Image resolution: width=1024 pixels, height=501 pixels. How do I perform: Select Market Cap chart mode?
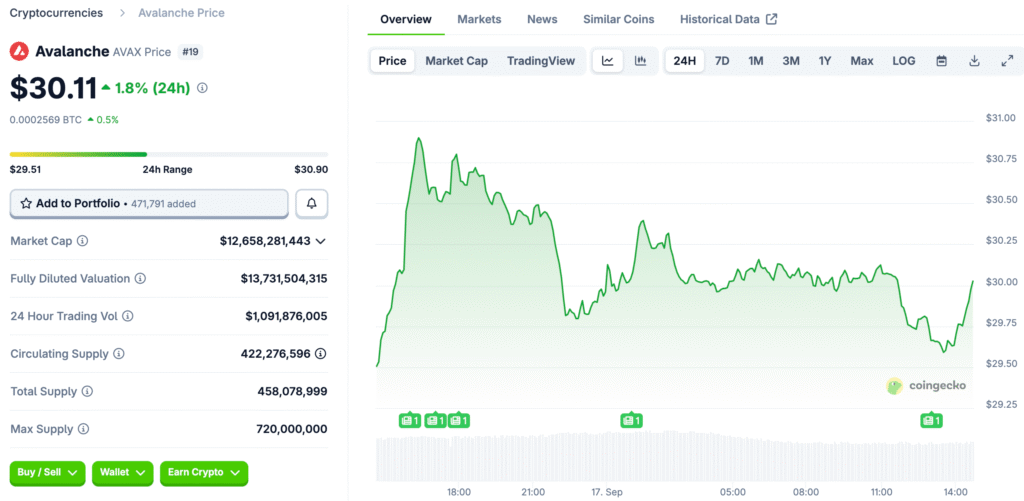point(456,61)
